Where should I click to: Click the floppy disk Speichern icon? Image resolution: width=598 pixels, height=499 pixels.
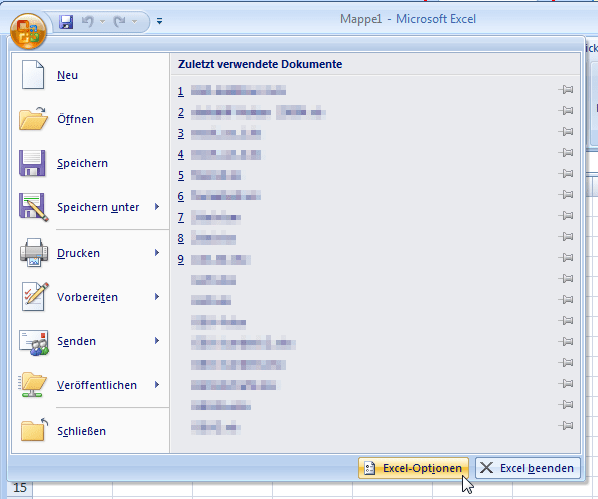click(x=32, y=163)
